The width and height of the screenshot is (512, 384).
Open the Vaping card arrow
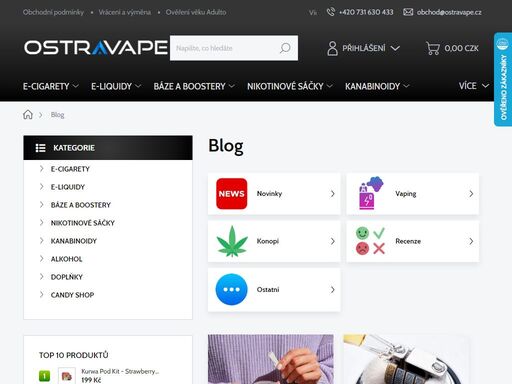tap(471, 194)
